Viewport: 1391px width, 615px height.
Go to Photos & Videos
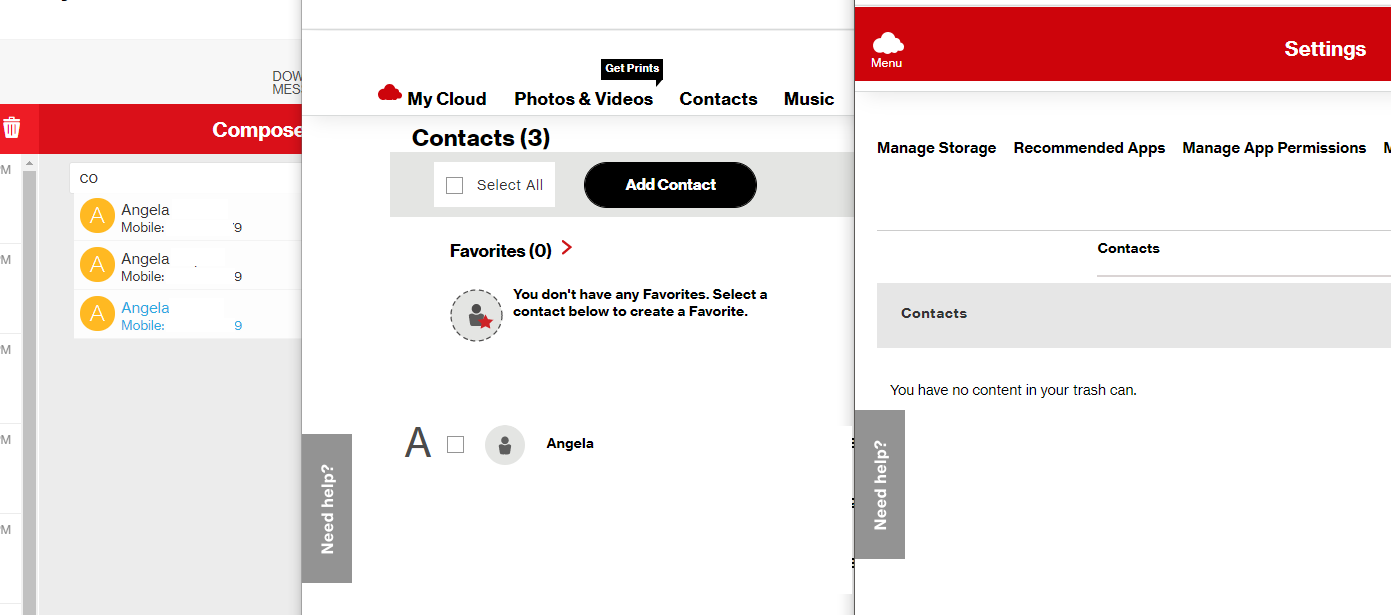[584, 99]
